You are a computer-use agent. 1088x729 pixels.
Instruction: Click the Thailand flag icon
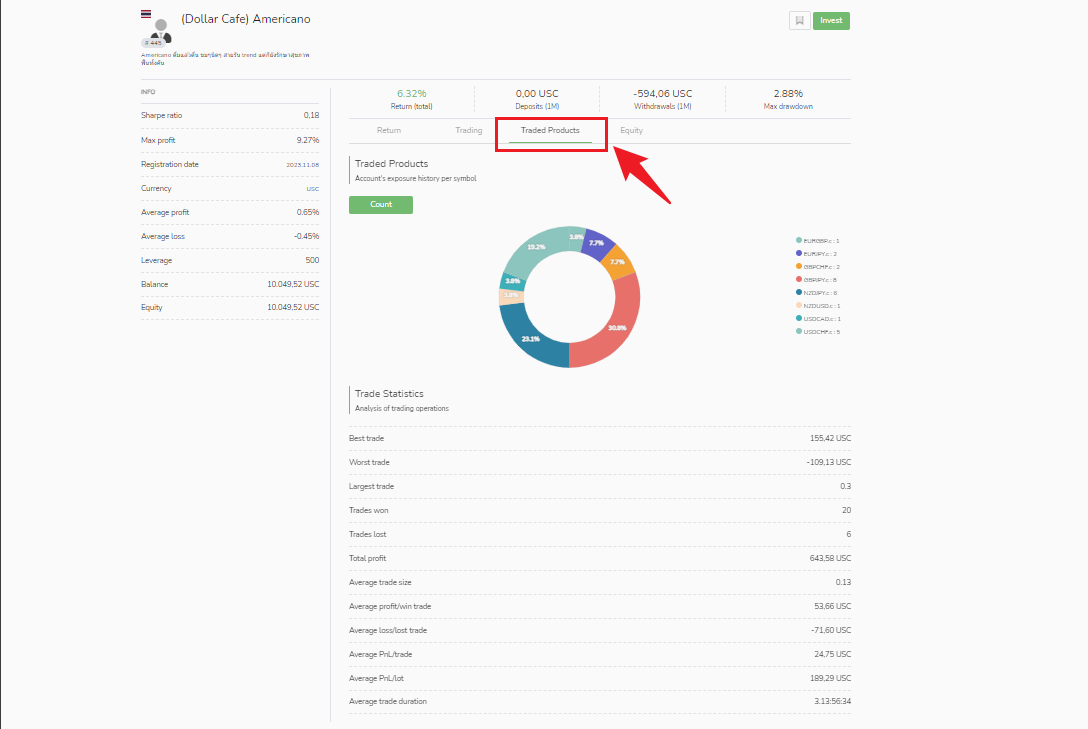[x=146, y=14]
